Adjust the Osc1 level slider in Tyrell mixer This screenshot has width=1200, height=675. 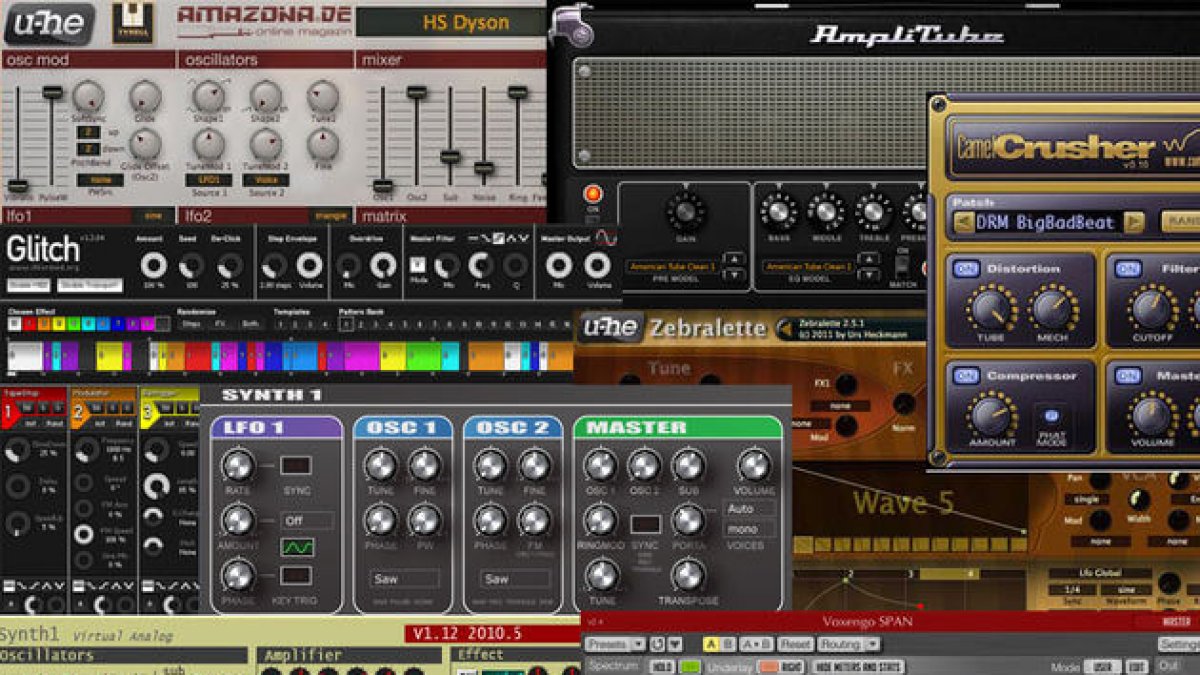382,185
